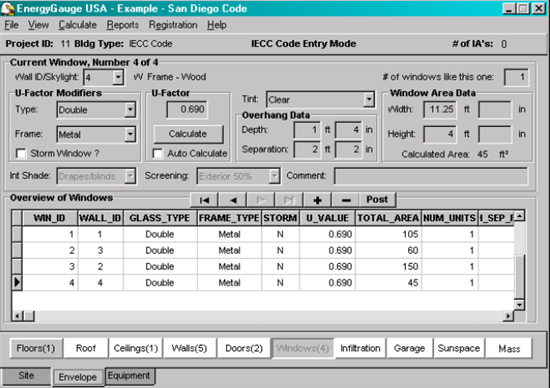Open the Help menu
Screen dimensions: 550x388
click(216, 25)
